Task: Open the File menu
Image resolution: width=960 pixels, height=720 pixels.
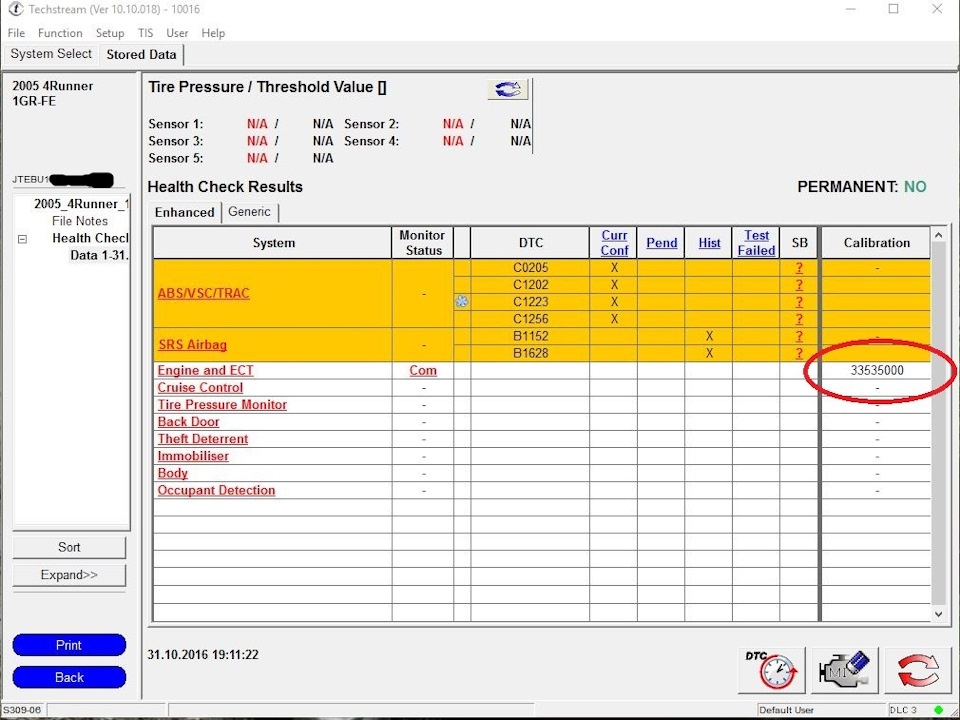Action: coord(16,33)
